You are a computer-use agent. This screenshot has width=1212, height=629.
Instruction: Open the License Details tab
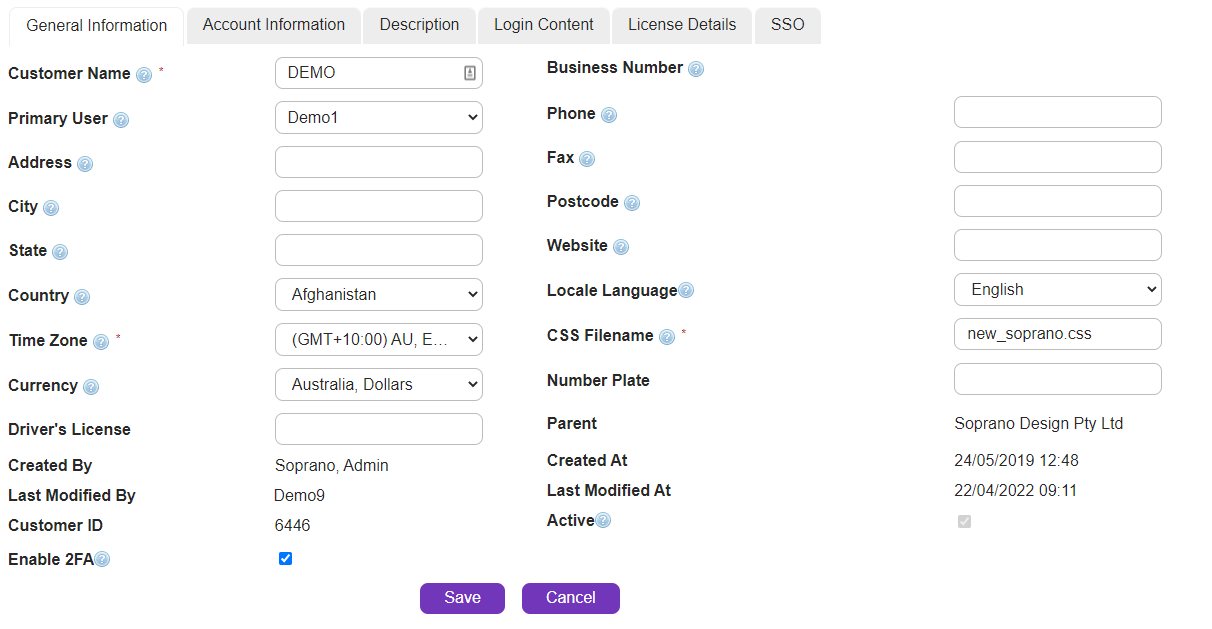pyautogui.click(x=682, y=25)
